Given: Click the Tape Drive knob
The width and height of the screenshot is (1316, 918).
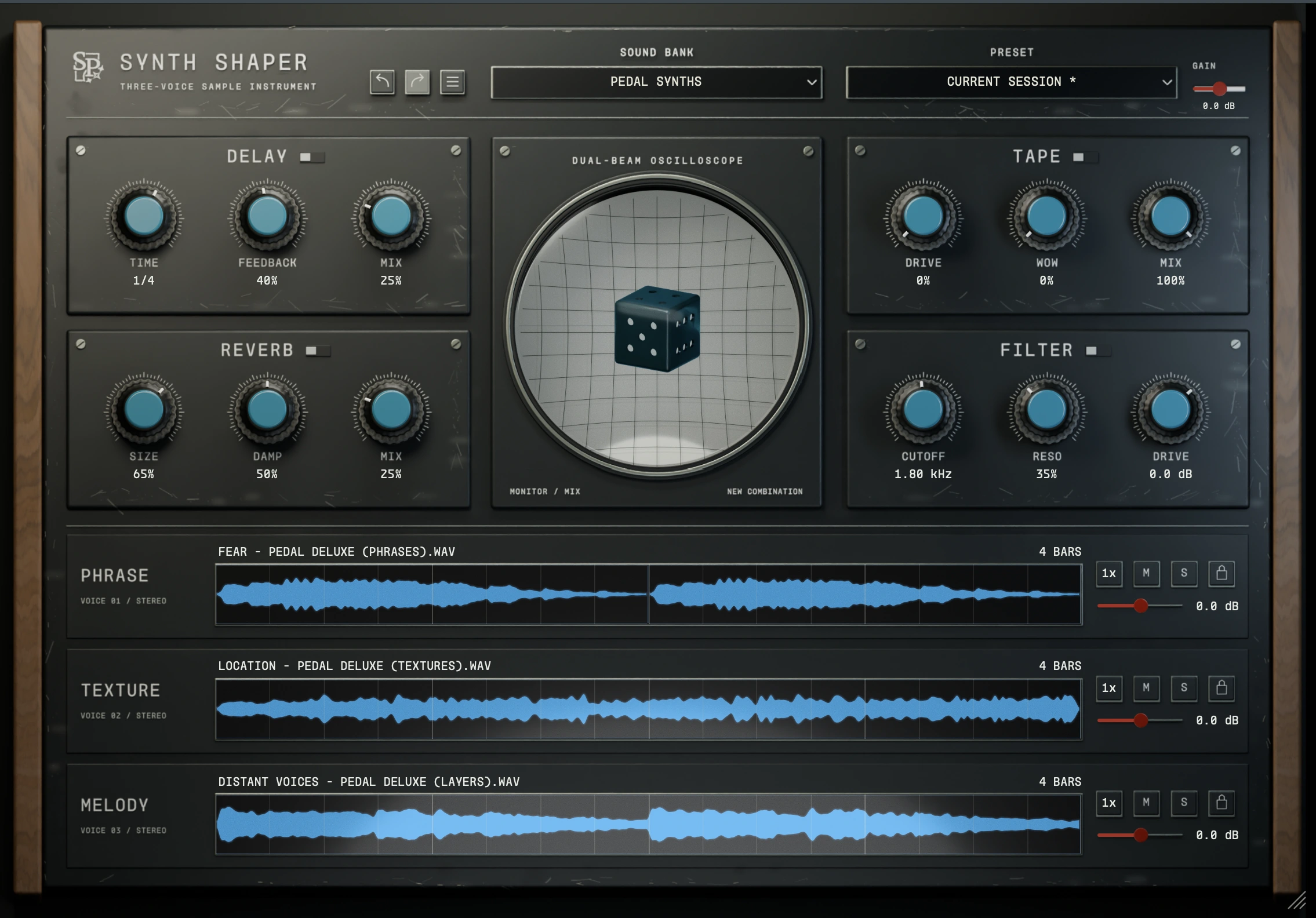Looking at the screenshot, I should 923,216.
